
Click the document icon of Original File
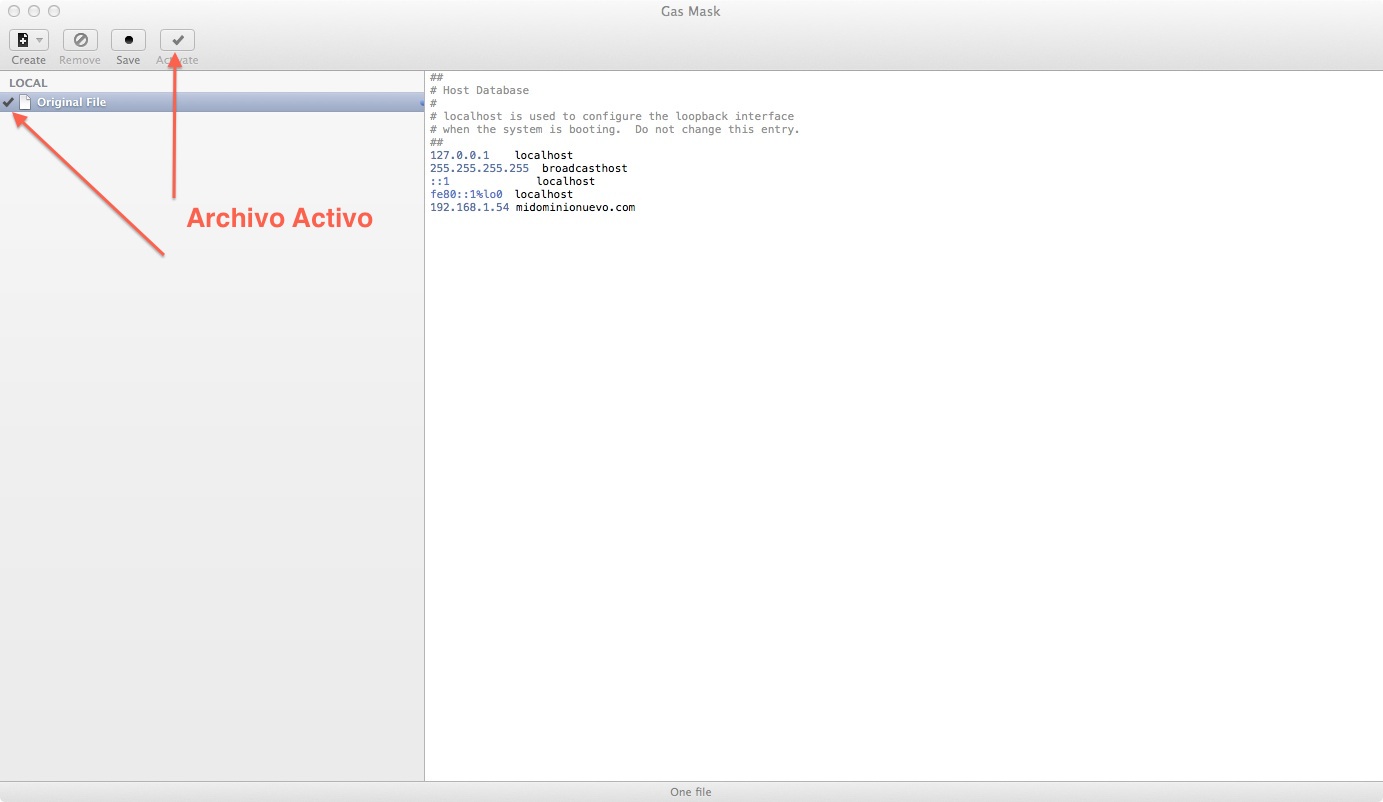(x=25, y=102)
